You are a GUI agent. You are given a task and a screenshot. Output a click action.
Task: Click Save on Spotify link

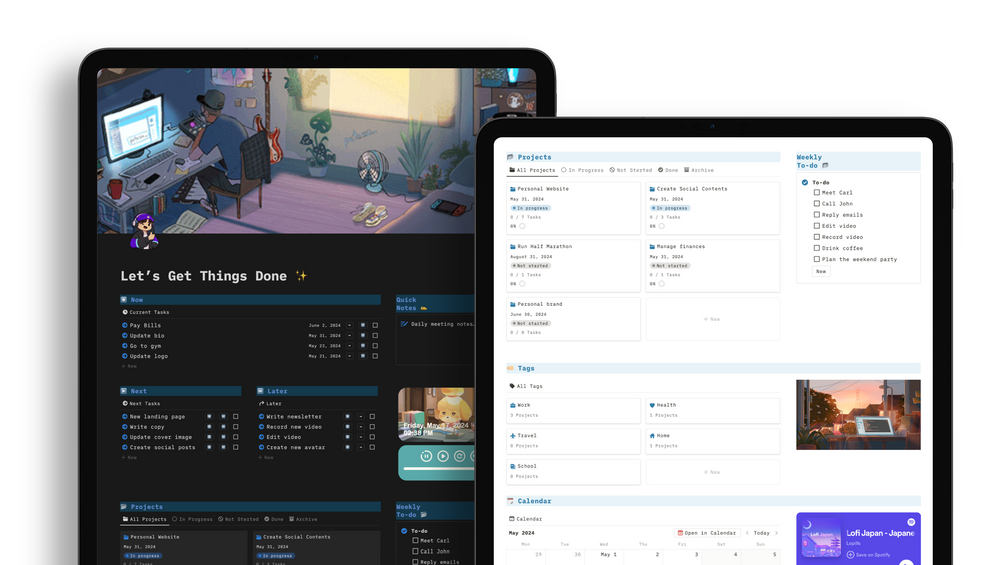coord(868,555)
